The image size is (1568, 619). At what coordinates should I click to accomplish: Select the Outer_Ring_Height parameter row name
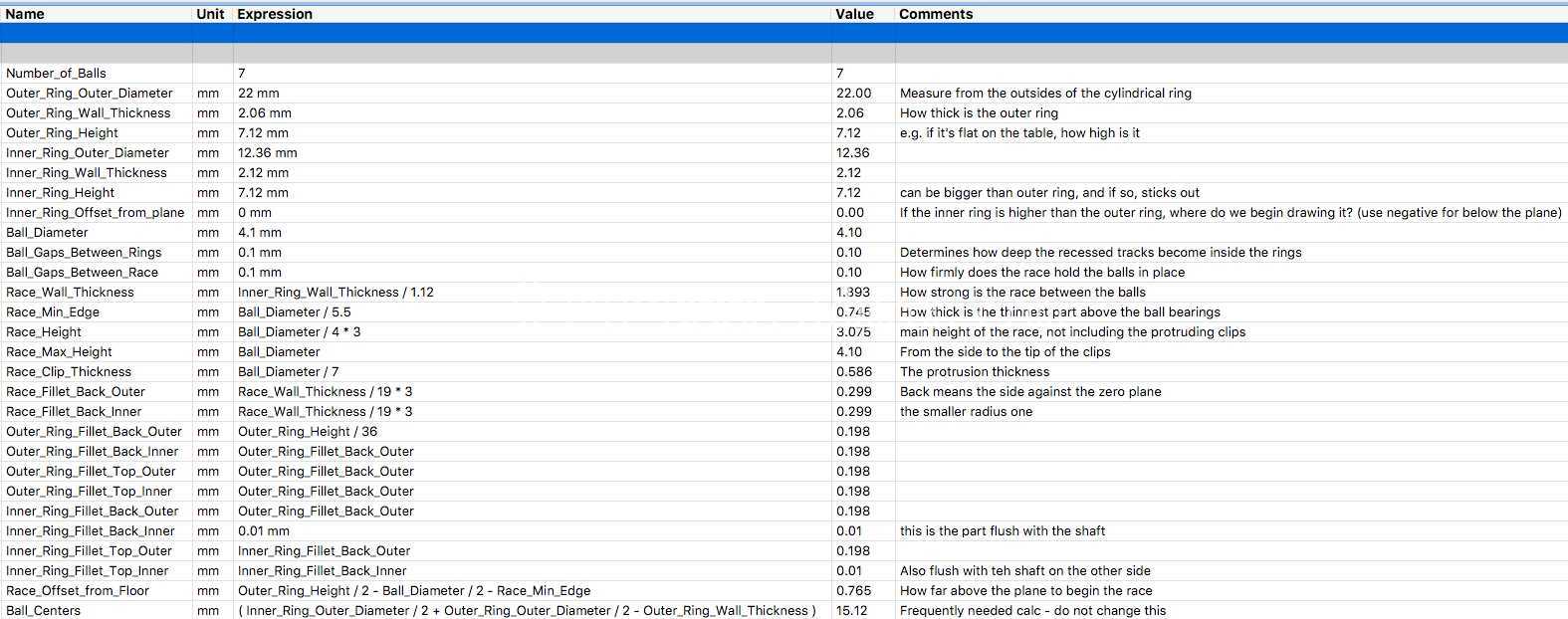(62, 132)
